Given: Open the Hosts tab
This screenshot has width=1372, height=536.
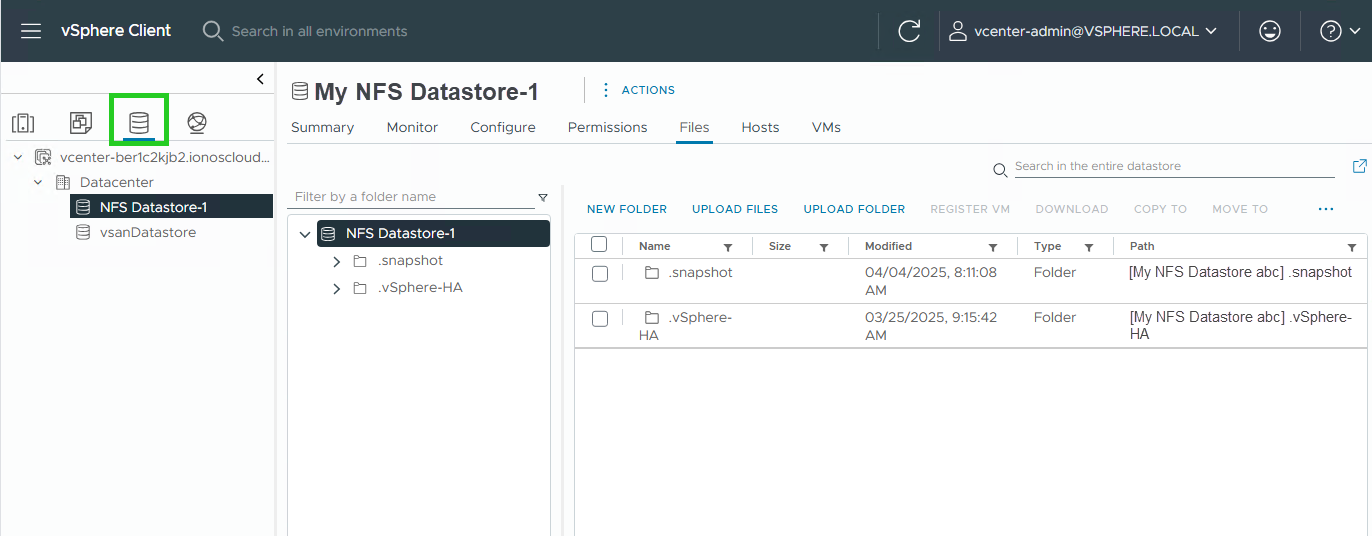Looking at the screenshot, I should click(760, 127).
